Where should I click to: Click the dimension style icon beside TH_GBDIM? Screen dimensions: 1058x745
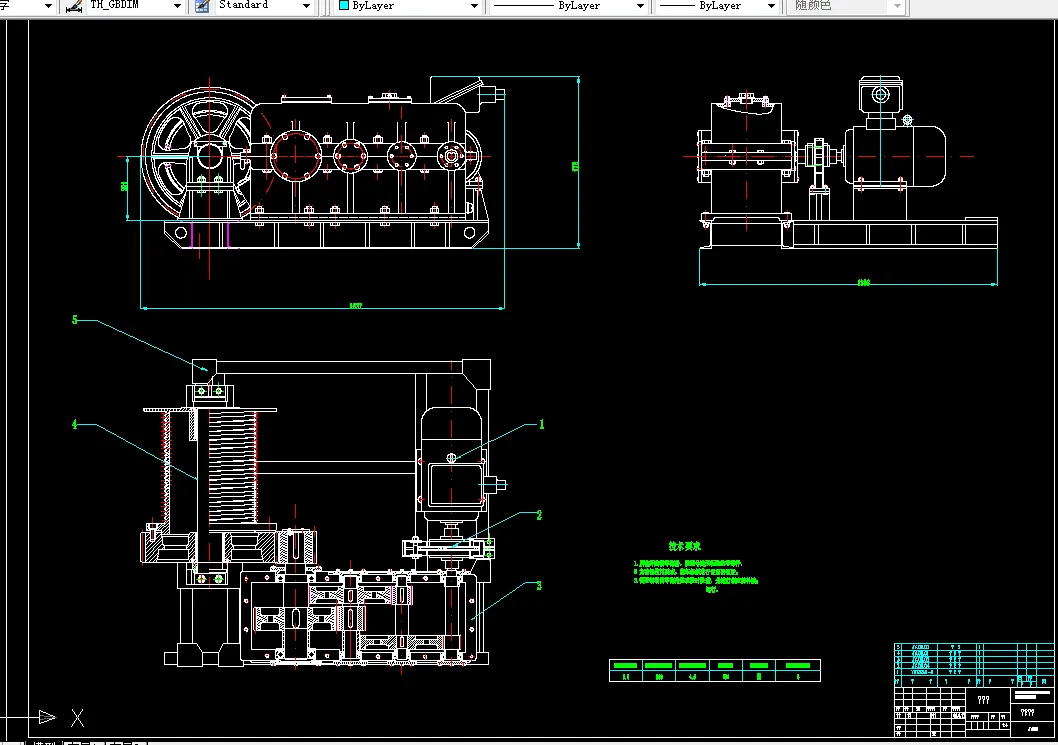pyautogui.click(x=74, y=6)
